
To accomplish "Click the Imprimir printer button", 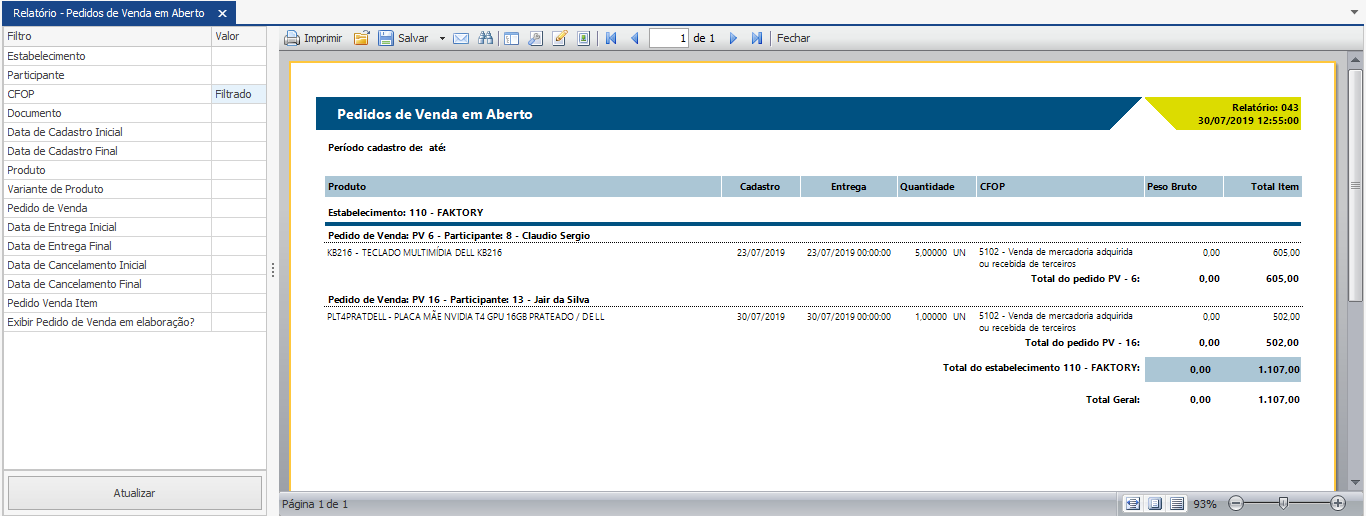I will (313, 38).
